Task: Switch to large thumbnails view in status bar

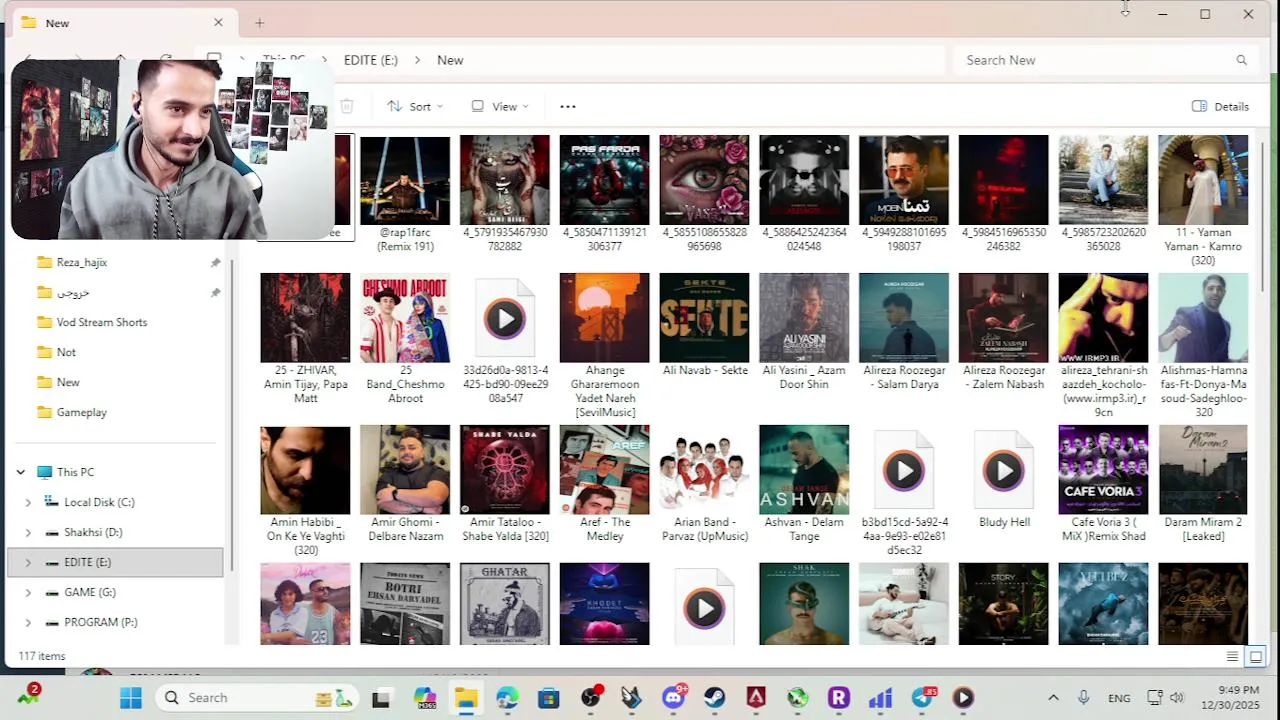Action: pos(1256,656)
